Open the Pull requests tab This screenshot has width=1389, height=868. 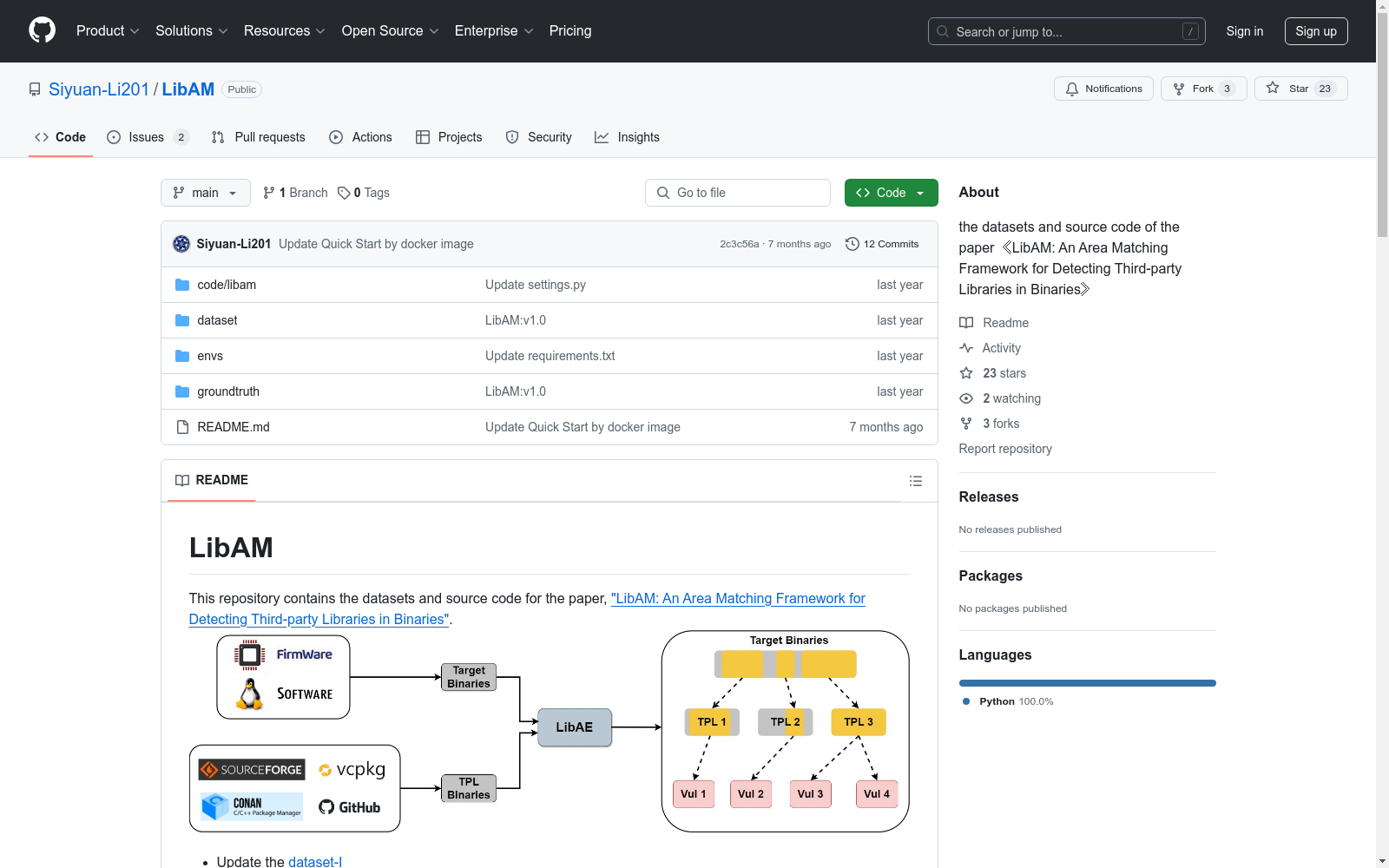click(259, 137)
